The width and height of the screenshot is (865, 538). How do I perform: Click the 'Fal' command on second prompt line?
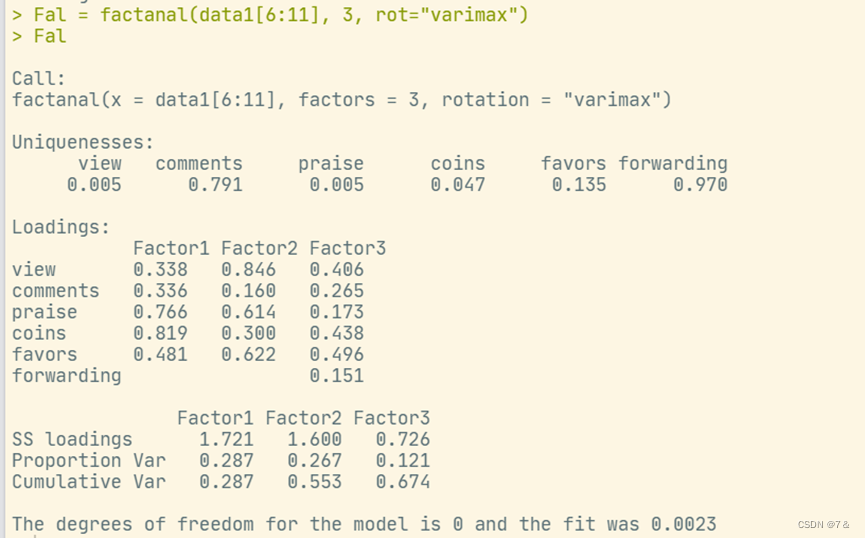point(50,36)
